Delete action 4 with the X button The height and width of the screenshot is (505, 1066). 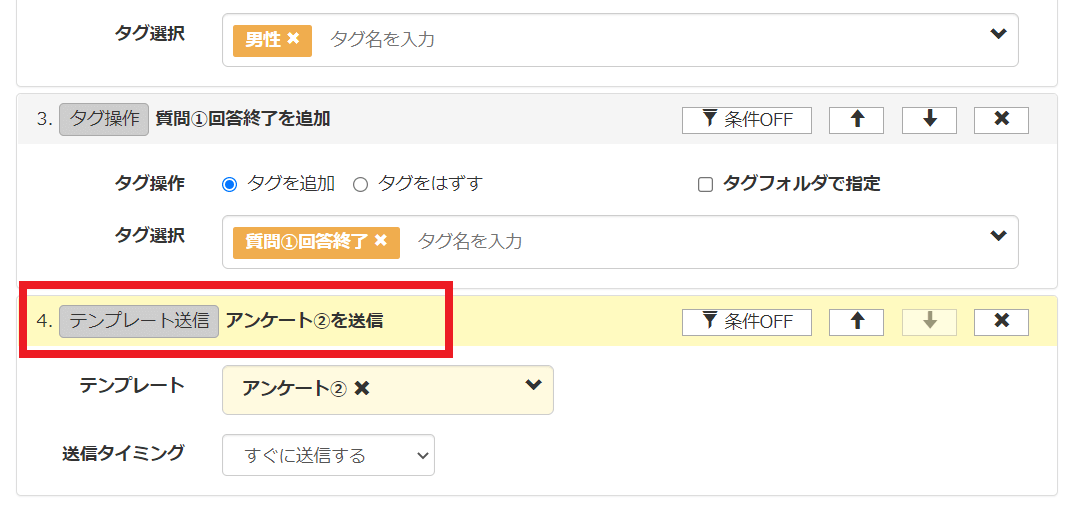[1001, 322]
